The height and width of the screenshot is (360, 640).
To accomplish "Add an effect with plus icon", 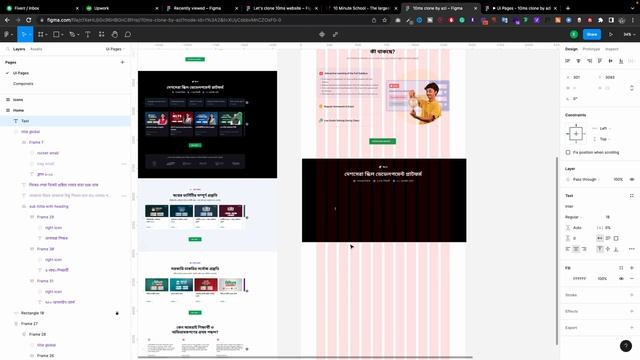I will [x=632, y=311].
